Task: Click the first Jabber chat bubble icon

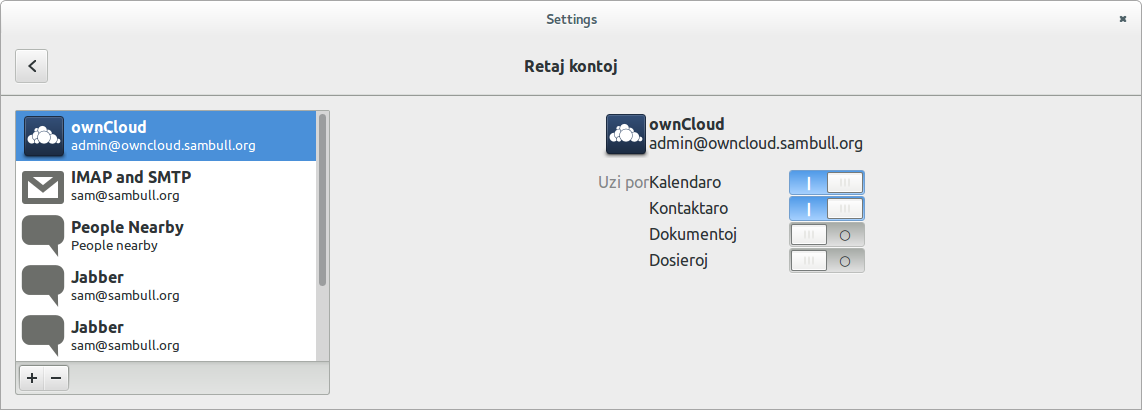Action: point(43,285)
